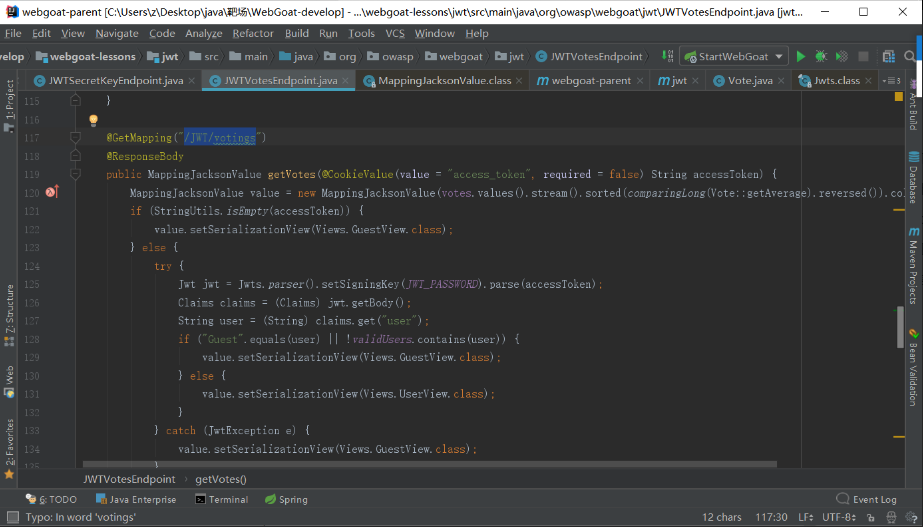The image size is (923, 527).
Task: Click the JWT_PASSWORD constant on line 125
Action: point(442,284)
